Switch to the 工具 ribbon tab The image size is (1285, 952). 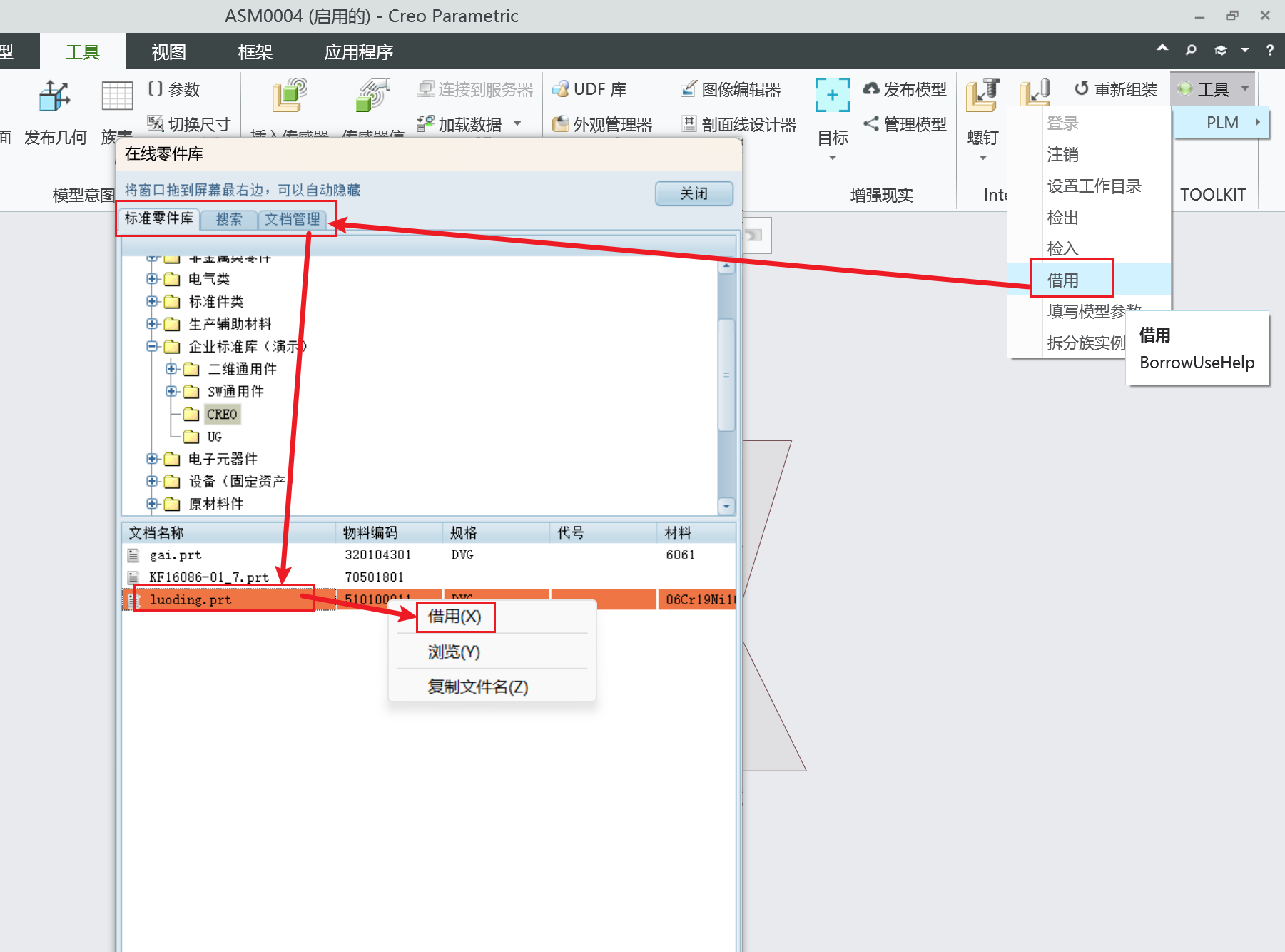[83, 51]
